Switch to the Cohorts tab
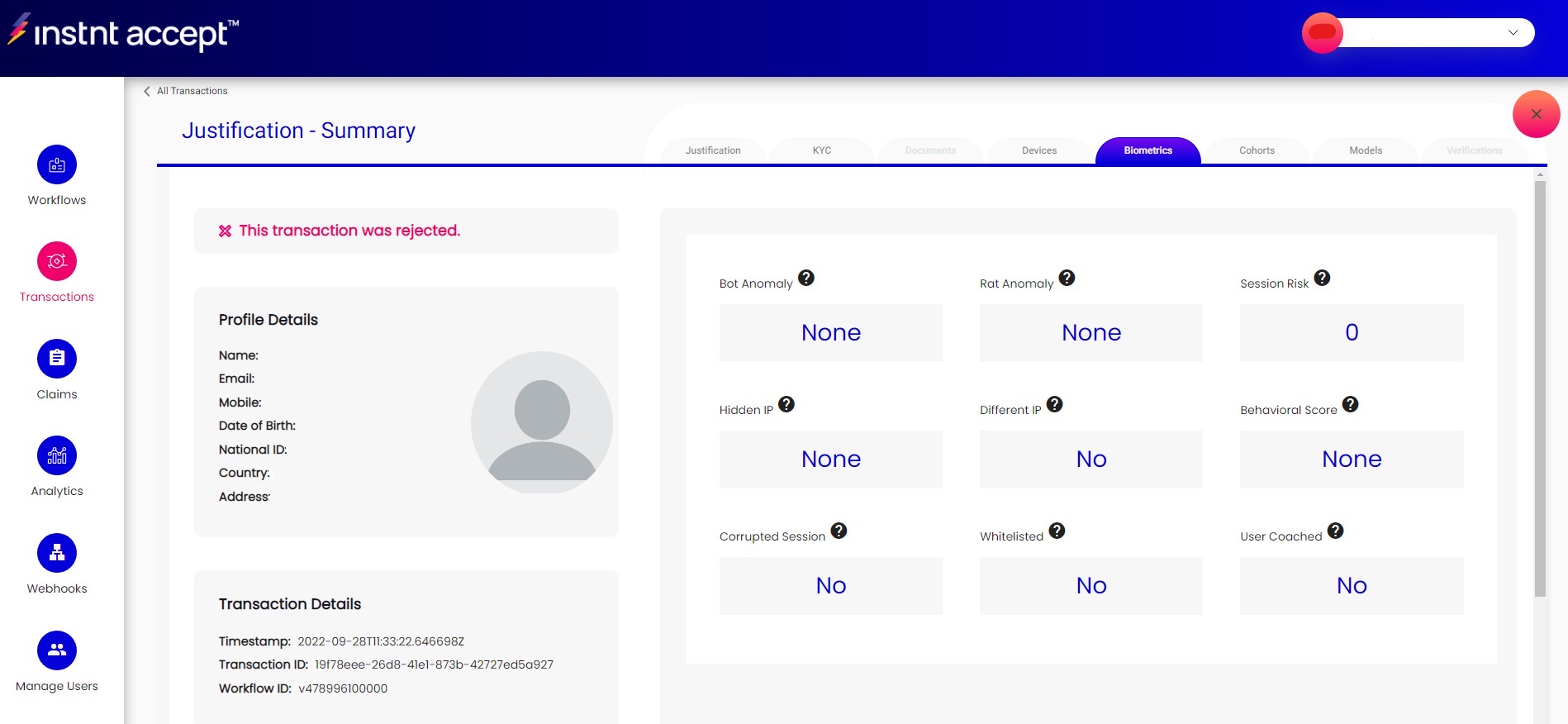This screenshot has width=1568, height=724. coord(1257,150)
